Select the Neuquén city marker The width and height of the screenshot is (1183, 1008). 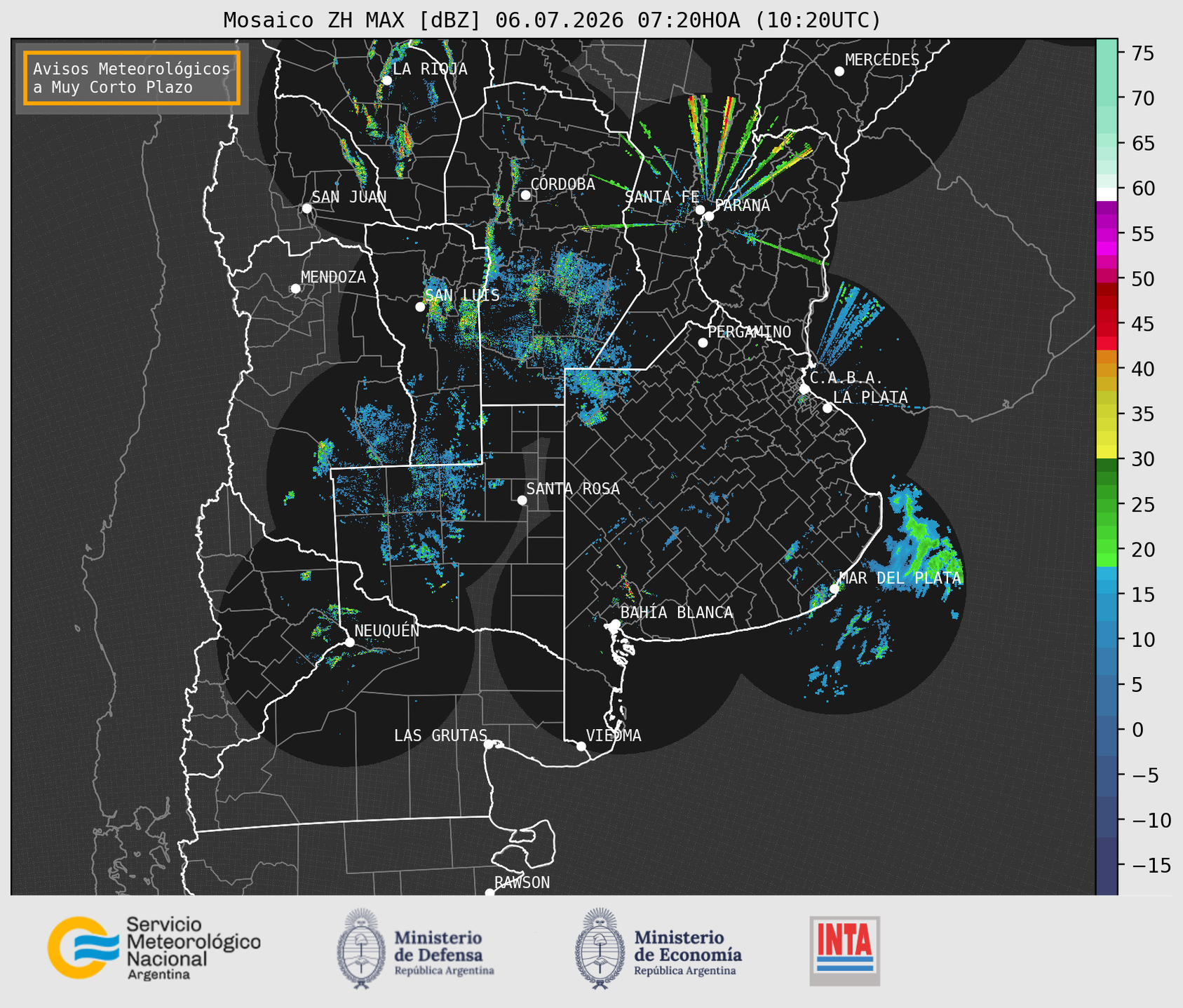(x=349, y=642)
